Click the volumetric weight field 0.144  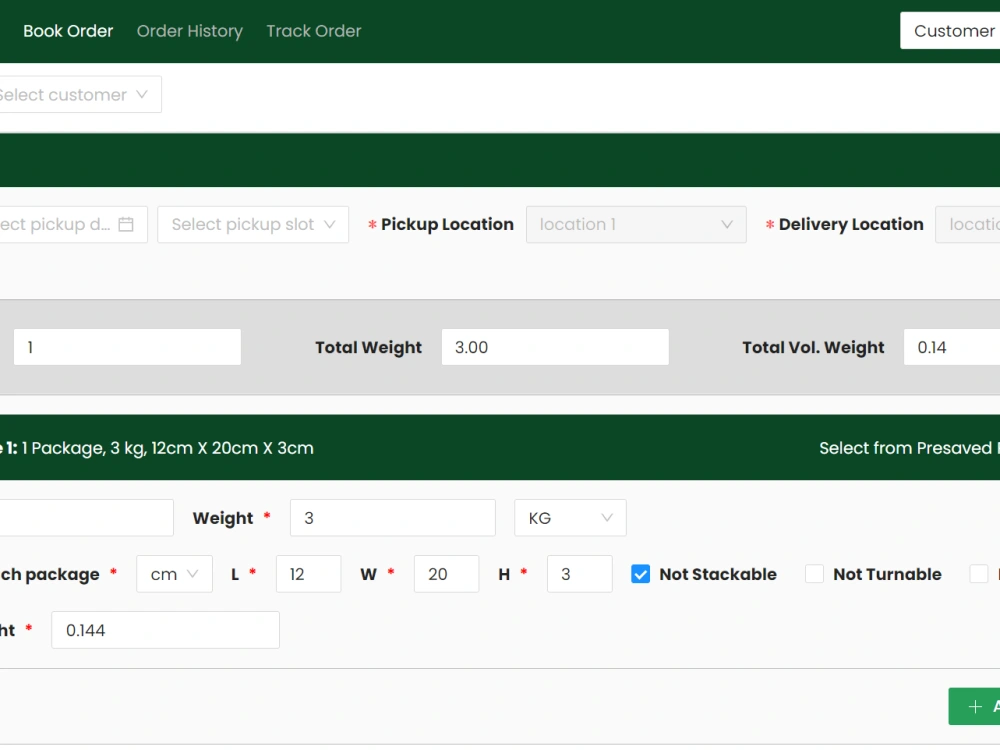(x=165, y=630)
